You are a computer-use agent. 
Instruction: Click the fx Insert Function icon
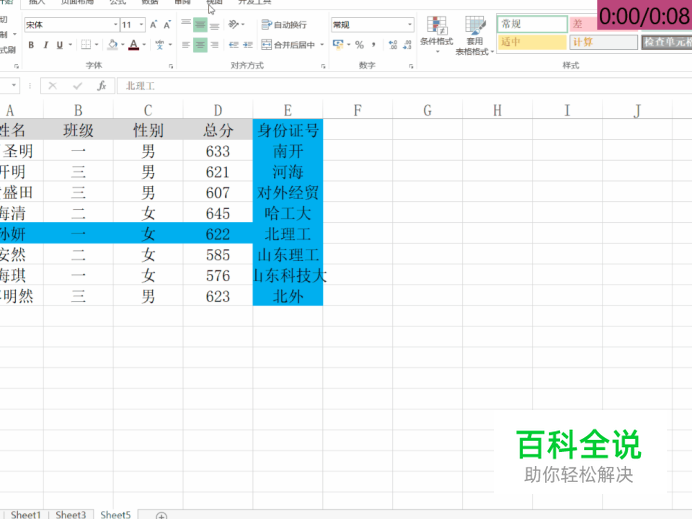(x=102, y=86)
